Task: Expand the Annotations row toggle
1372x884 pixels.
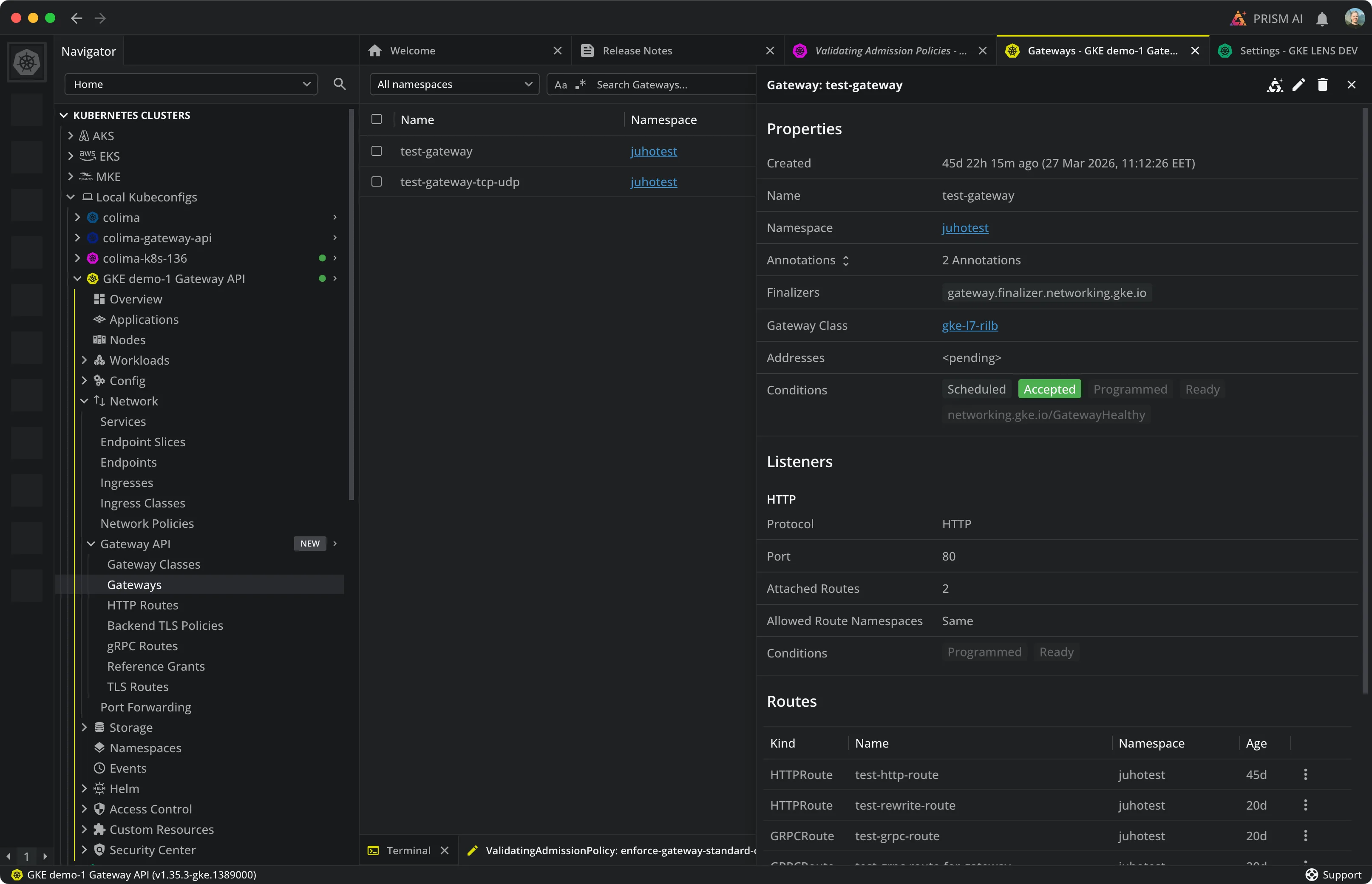Action: pos(845,261)
